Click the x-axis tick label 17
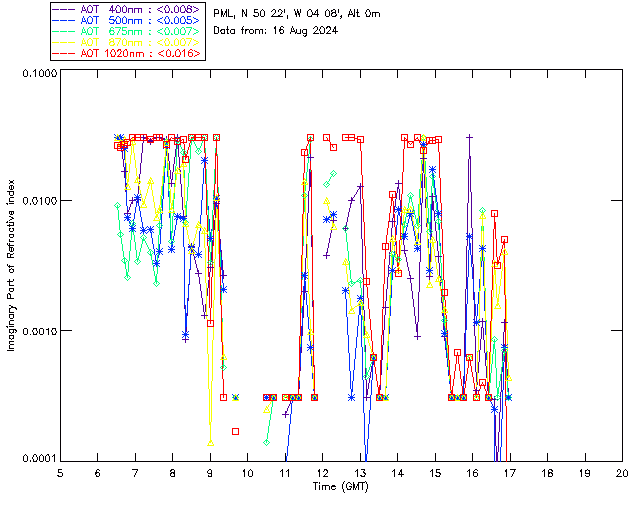The image size is (640, 512). 510,473
